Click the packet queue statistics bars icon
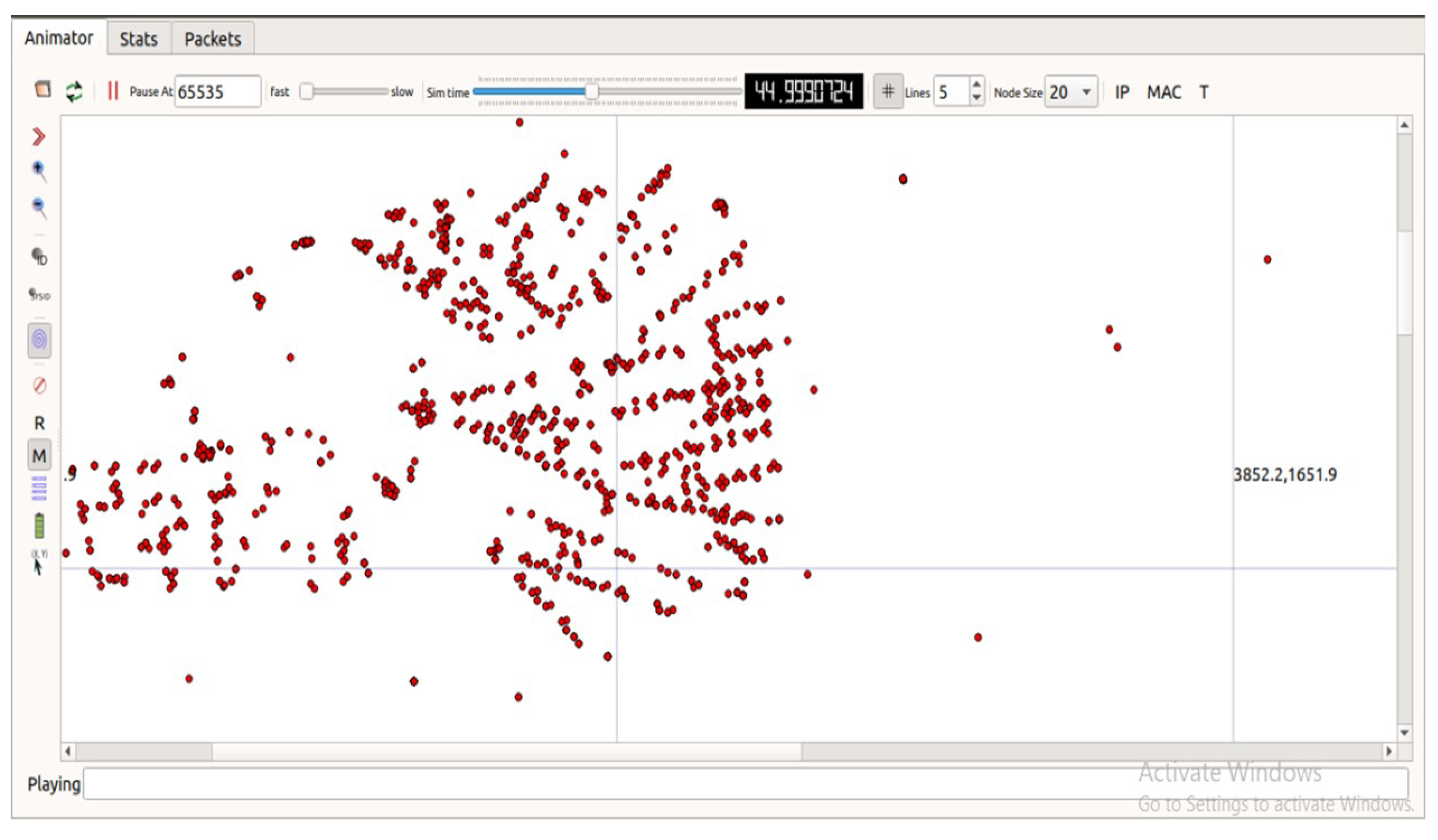Image resolution: width=1438 pixels, height=840 pixels. click(39, 488)
